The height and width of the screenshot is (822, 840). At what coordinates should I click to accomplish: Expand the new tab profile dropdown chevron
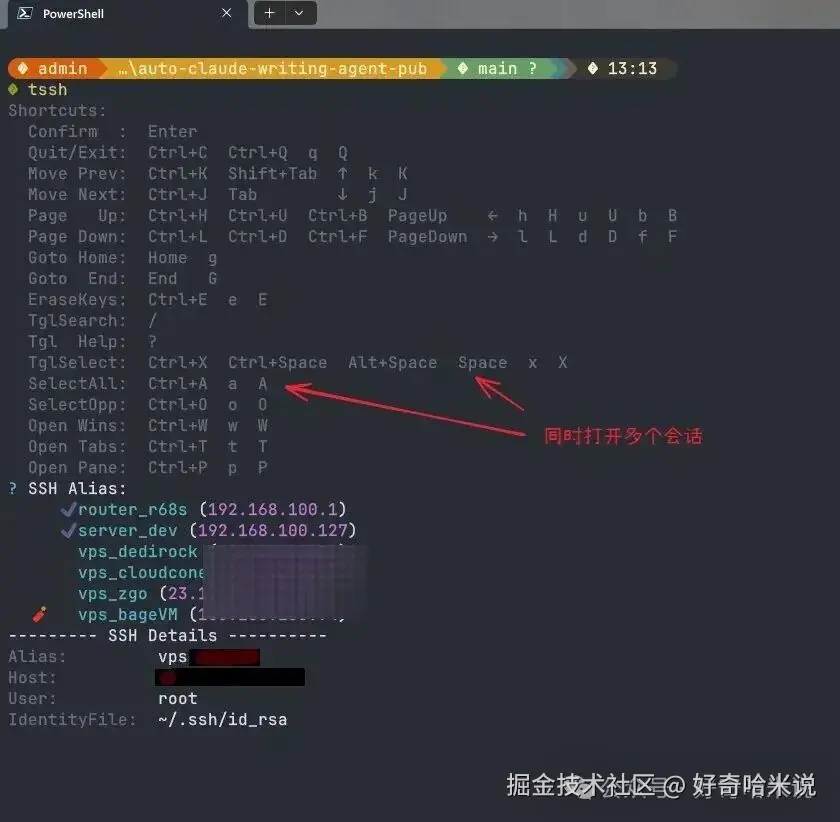pyautogui.click(x=299, y=13)
